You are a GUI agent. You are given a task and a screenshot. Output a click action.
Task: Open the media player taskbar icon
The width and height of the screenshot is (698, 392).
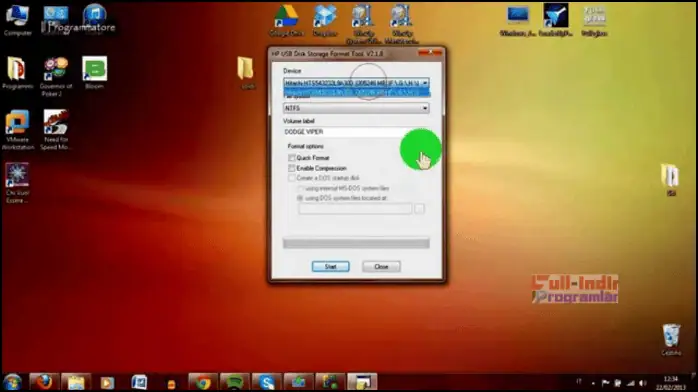point(107,382)
